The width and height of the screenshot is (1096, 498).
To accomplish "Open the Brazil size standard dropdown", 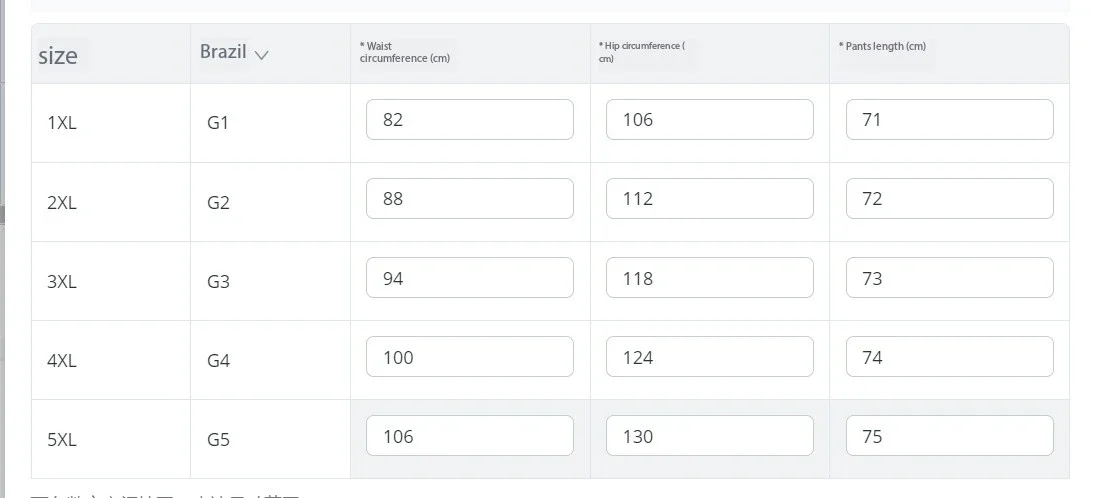I will pos(235,53).
